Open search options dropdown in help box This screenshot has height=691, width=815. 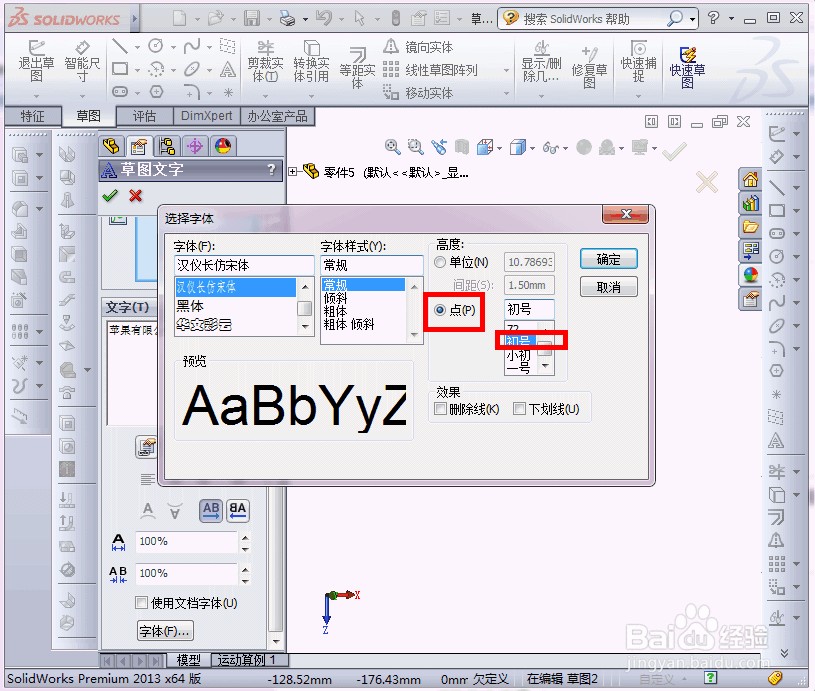tap(692, 19)
